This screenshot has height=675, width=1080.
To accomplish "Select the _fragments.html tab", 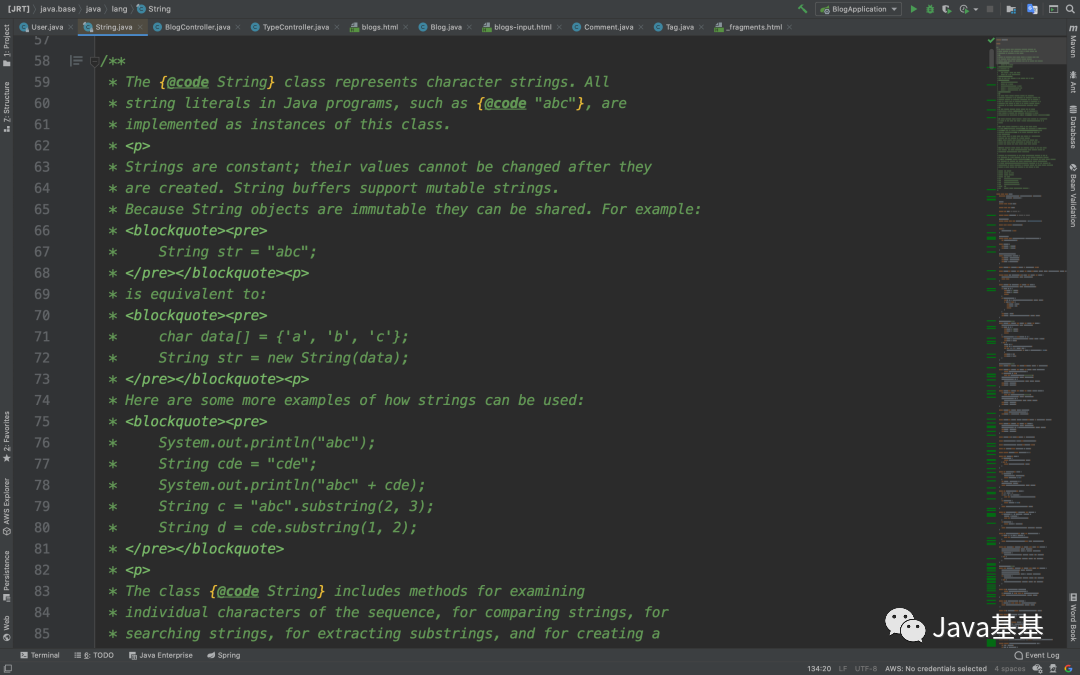I will coord(754,27).
